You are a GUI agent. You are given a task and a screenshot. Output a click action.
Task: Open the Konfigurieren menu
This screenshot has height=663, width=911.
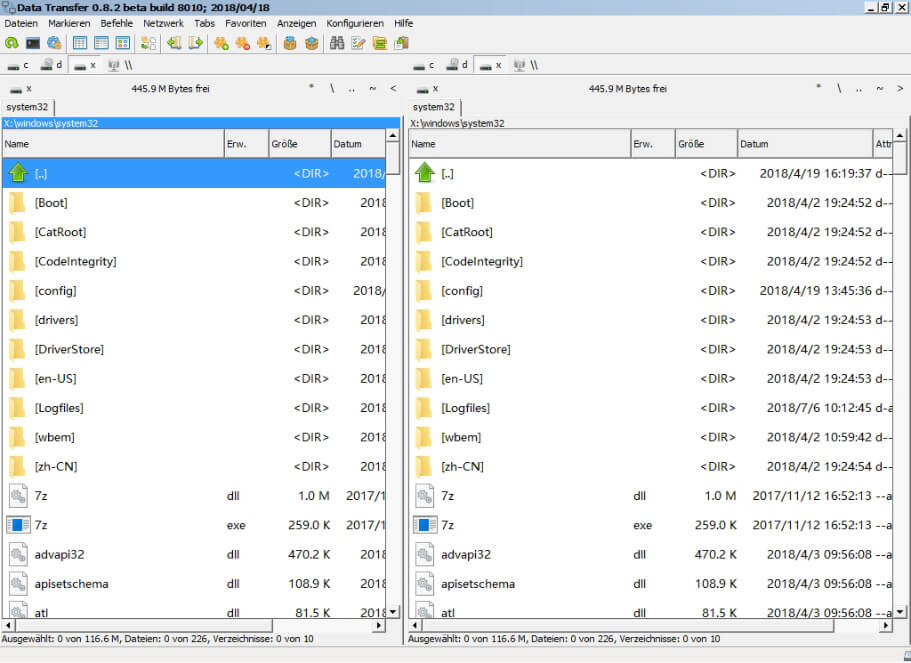tap(355, 23)
